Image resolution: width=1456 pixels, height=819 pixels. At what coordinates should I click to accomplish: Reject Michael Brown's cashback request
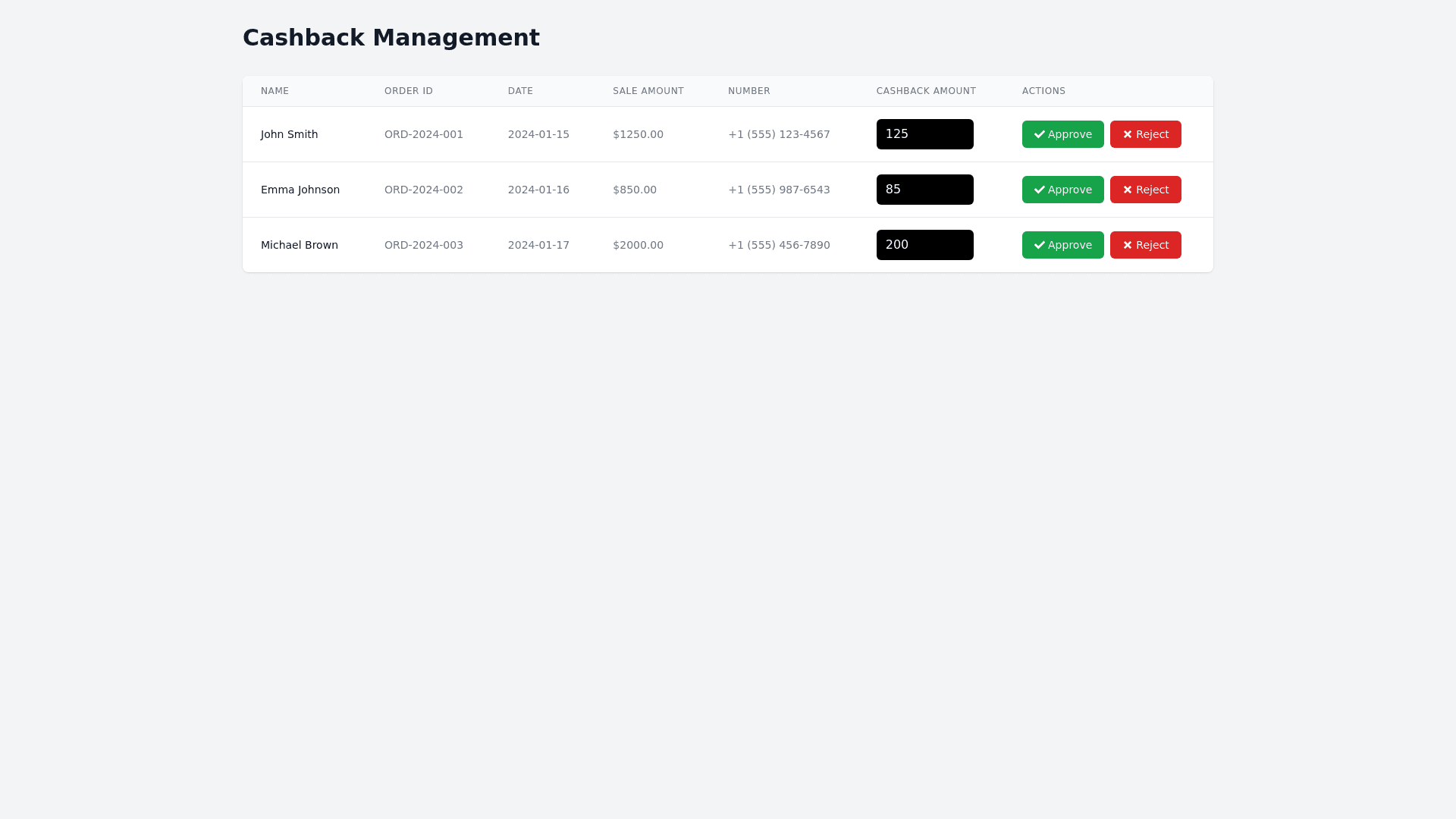(1145, 245)
